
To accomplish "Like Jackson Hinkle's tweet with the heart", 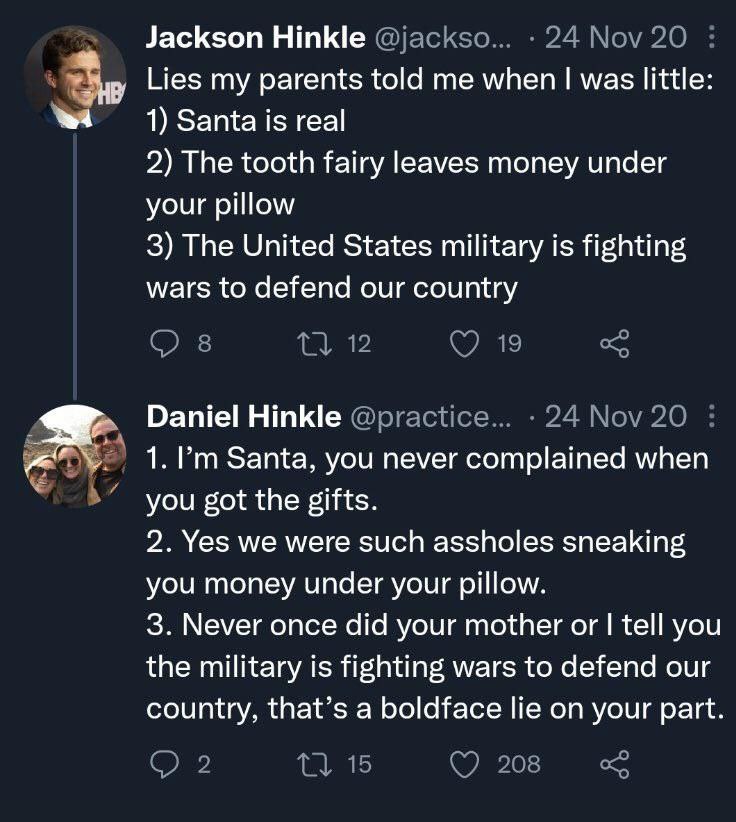I will (x=465, y=344).
